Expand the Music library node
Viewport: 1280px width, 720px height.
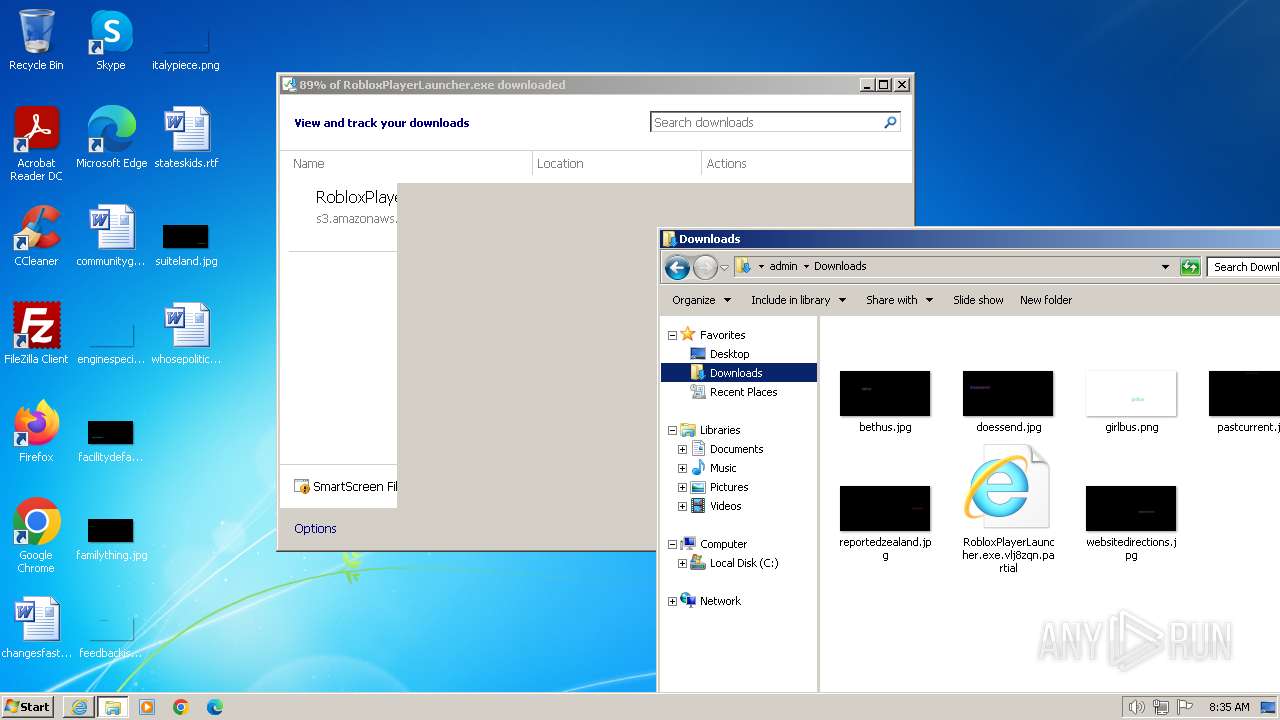pos(683,468)
